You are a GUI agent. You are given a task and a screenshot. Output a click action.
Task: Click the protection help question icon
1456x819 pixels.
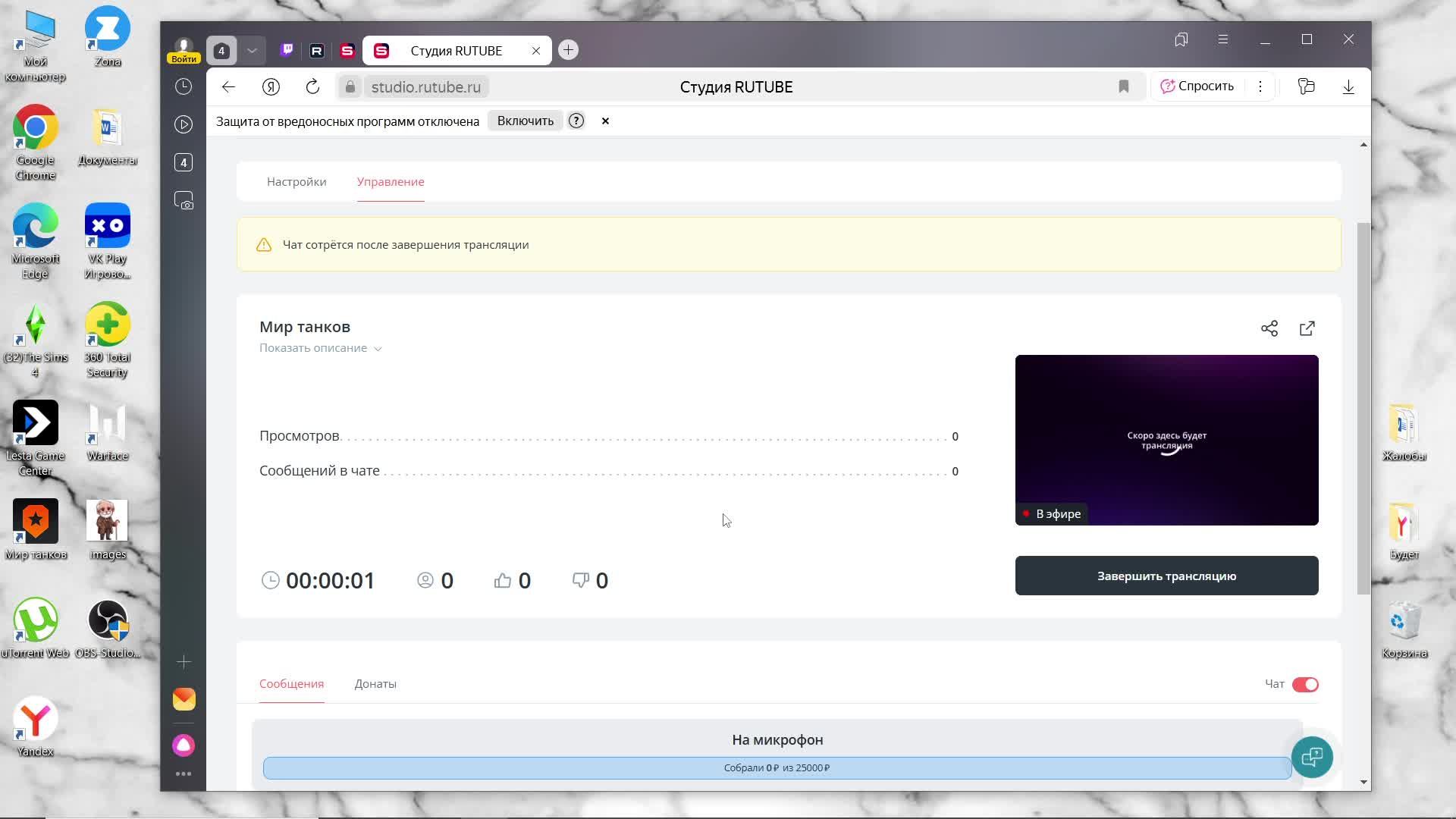click(576, 121)
